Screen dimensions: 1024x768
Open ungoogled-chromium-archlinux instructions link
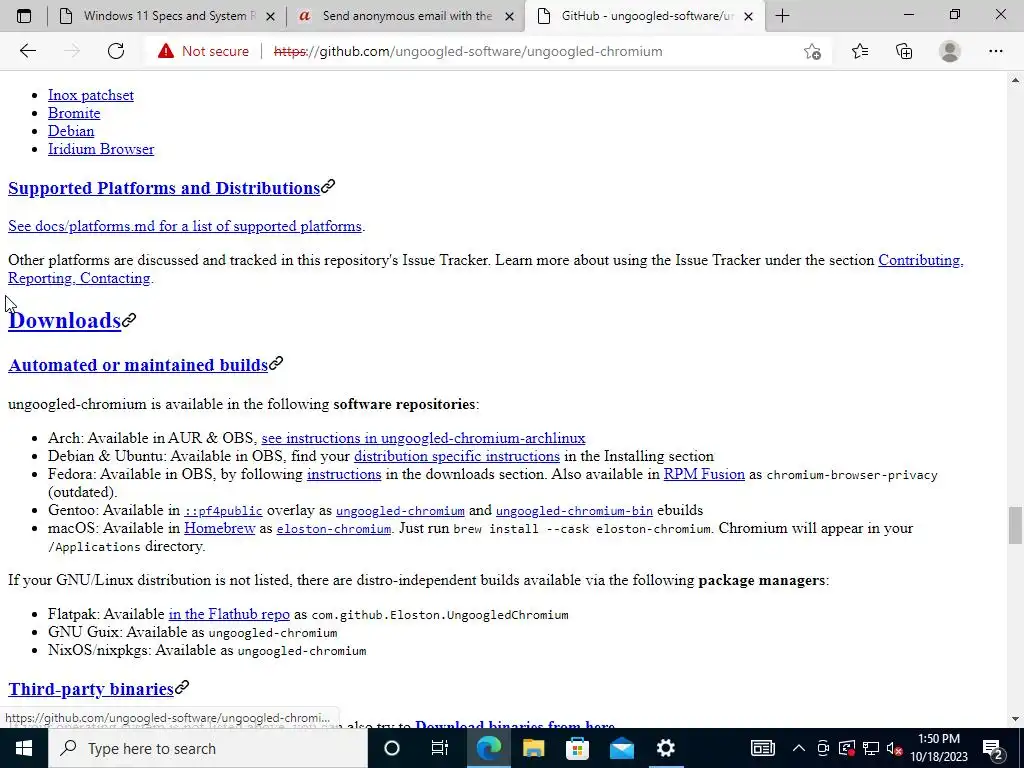coord(423,438)
